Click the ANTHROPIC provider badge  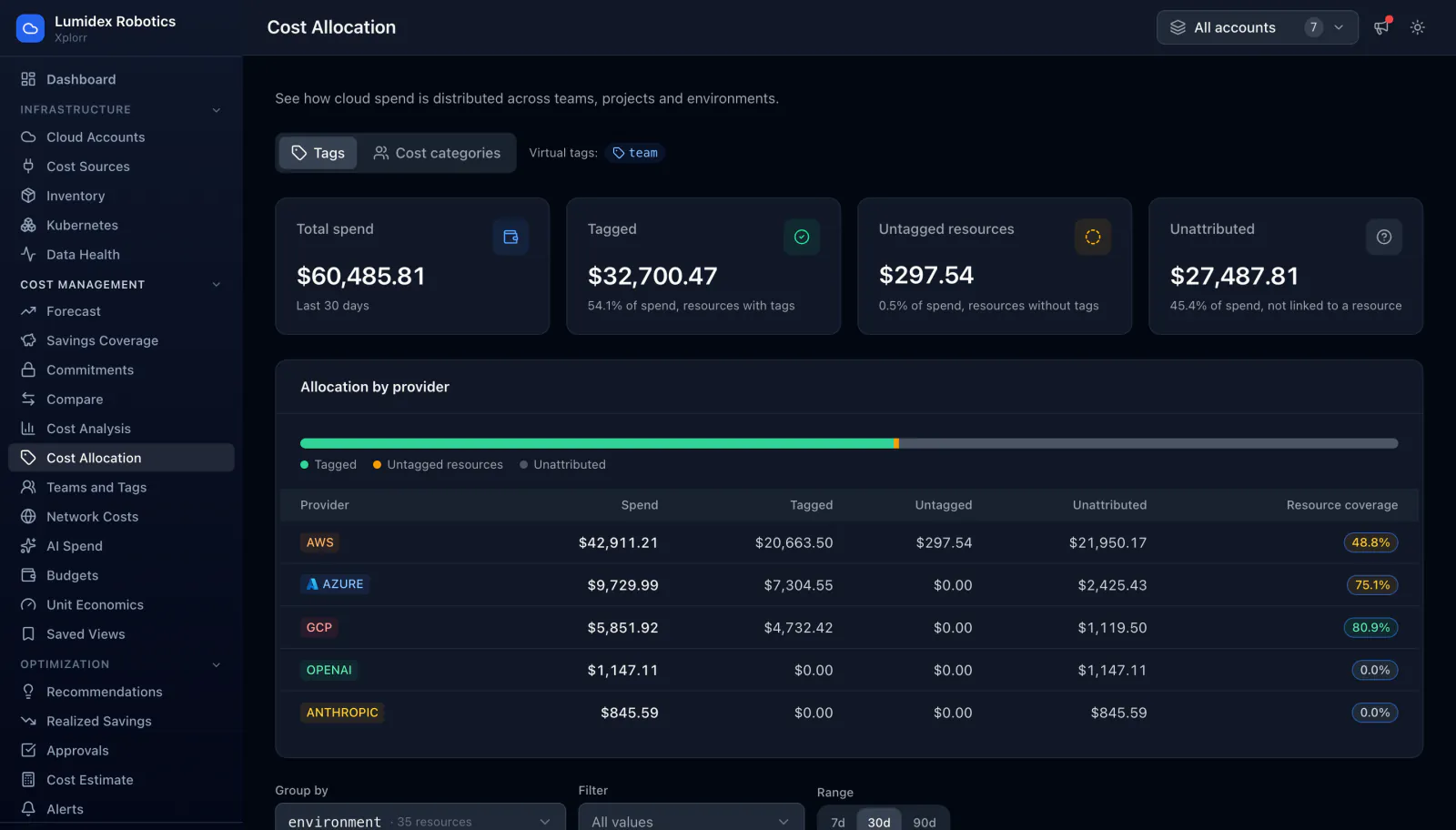click(342, 713)
